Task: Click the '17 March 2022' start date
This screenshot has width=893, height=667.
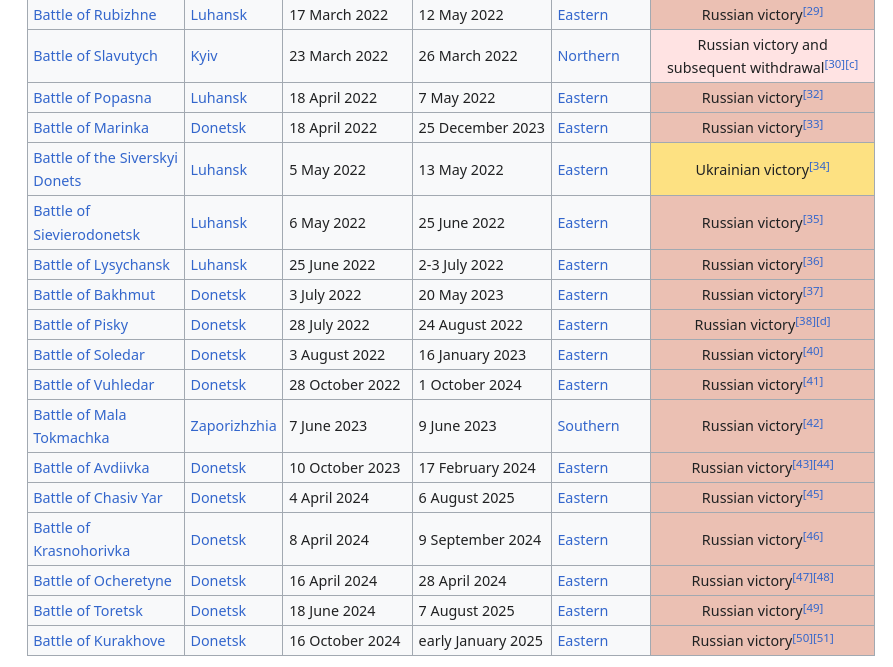Action: pos(338,15)
